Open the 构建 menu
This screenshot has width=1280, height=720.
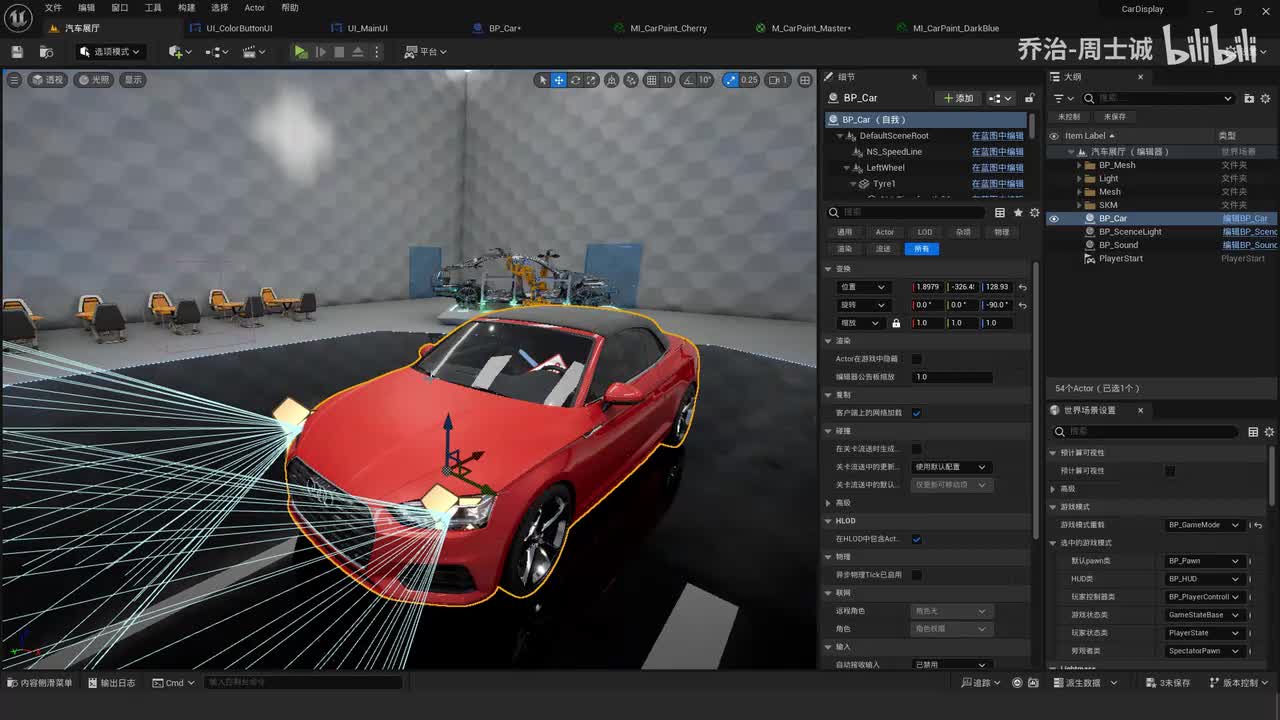tap(186, 8)
